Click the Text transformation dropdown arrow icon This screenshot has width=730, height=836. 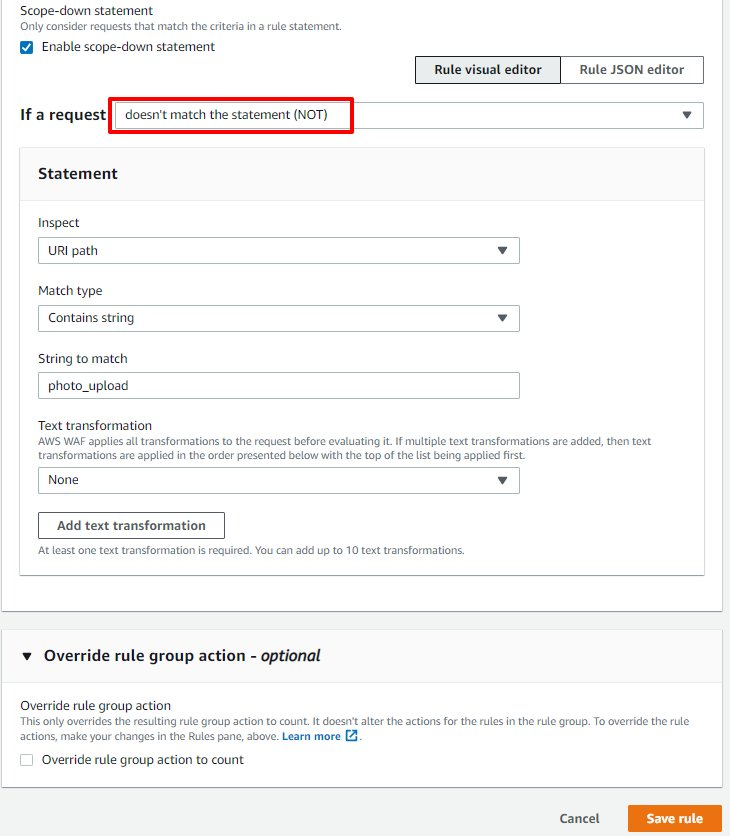tap(502, 480)
